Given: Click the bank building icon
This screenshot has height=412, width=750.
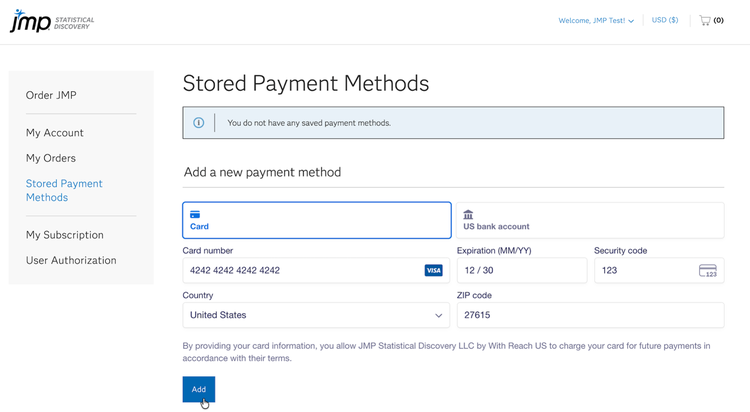Looking at the screenshot, I should pyautogui.click(x=468, y=214).
